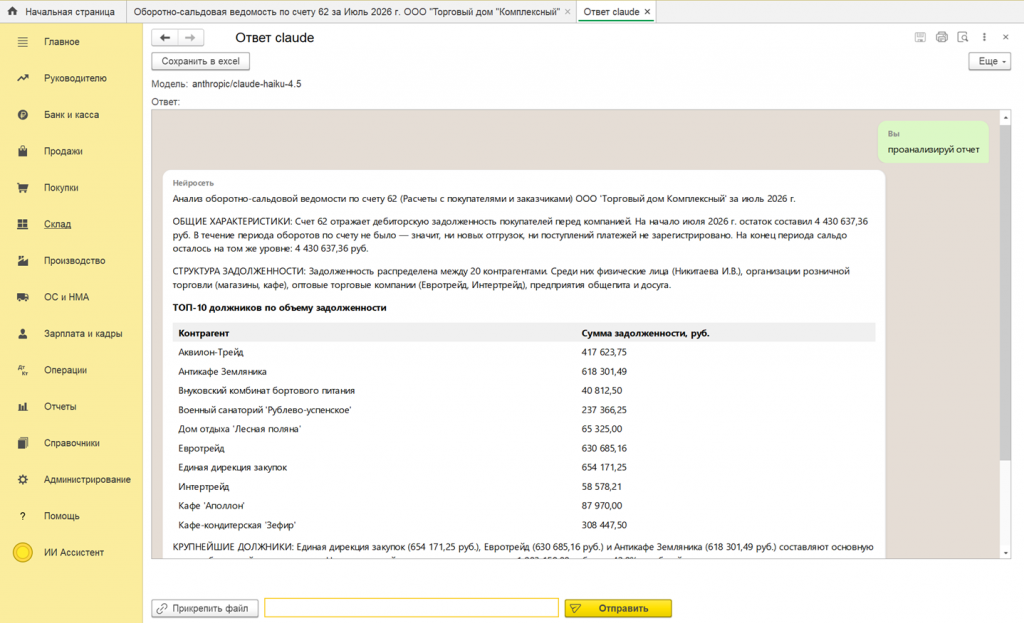
Task: Click the model name anthropic/claude-haiku-4.5
Action: 247,84
